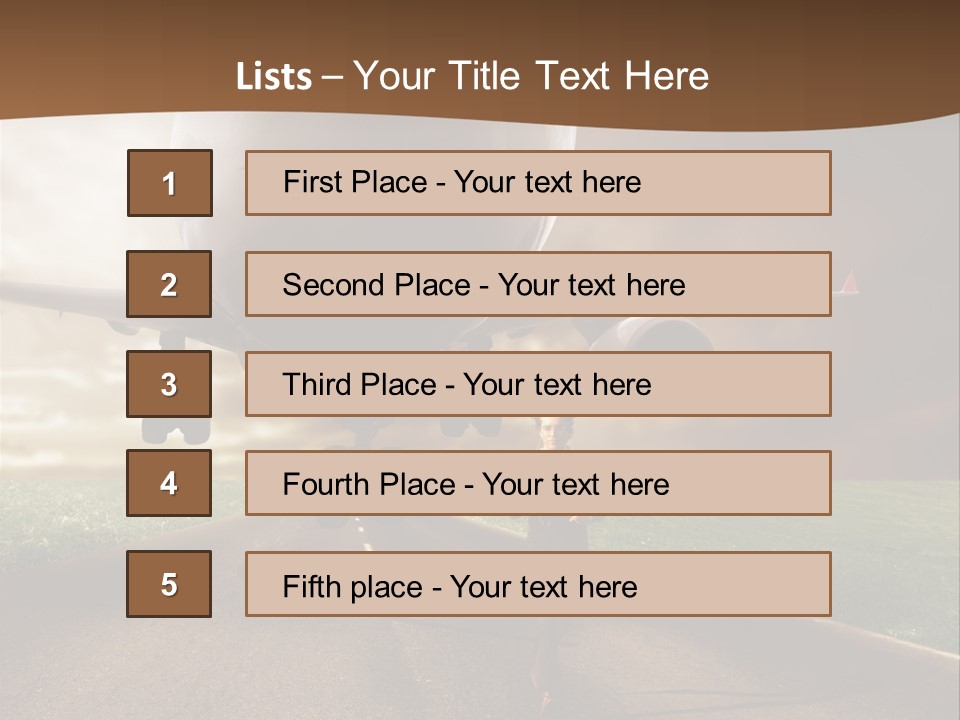Select the number 4 box
Screen dimensions: 960x720
[x=169, y=483]
